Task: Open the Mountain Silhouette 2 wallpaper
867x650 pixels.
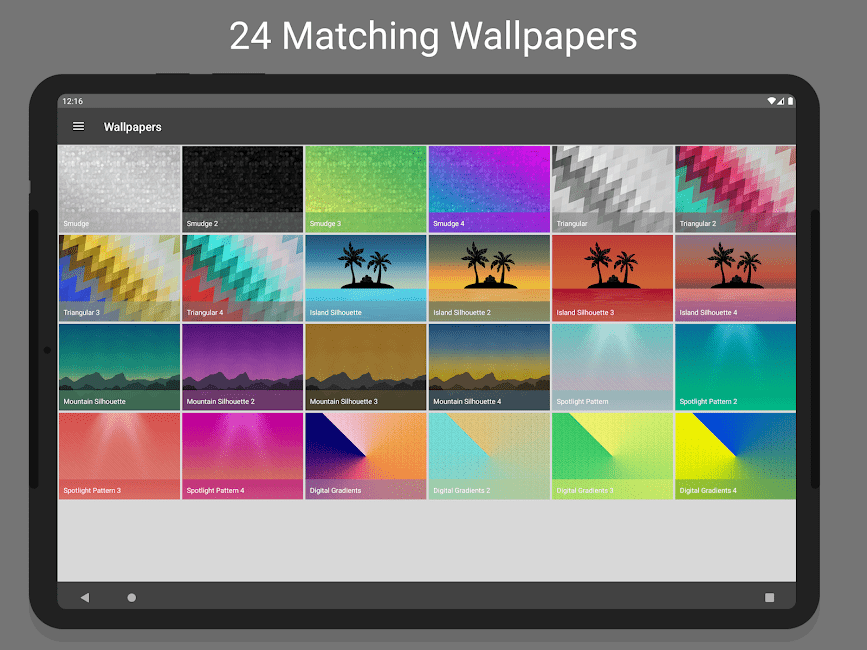Action: [x=243, y=367]
